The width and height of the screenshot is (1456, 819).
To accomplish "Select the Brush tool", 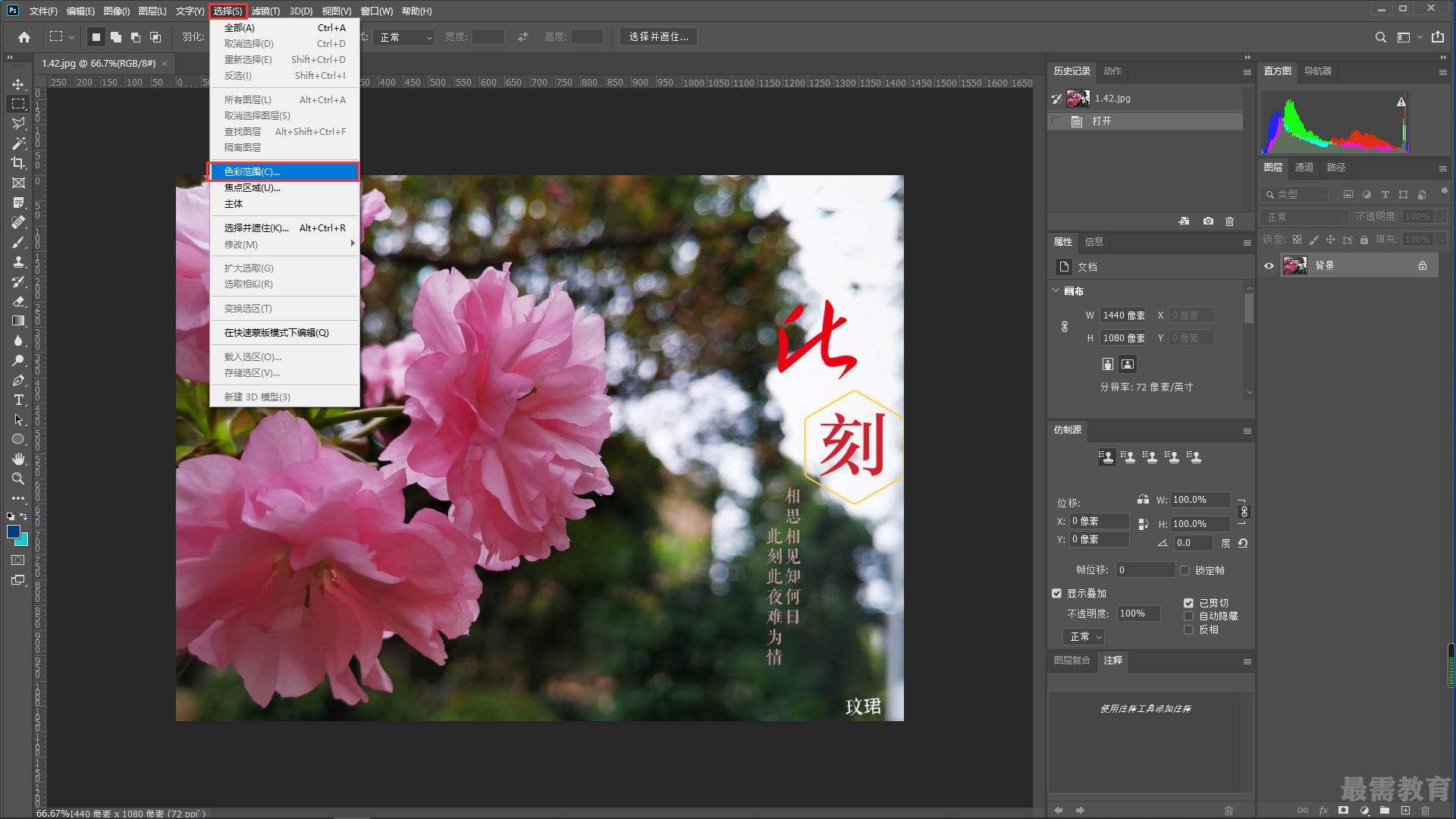I will pos(18,242).
